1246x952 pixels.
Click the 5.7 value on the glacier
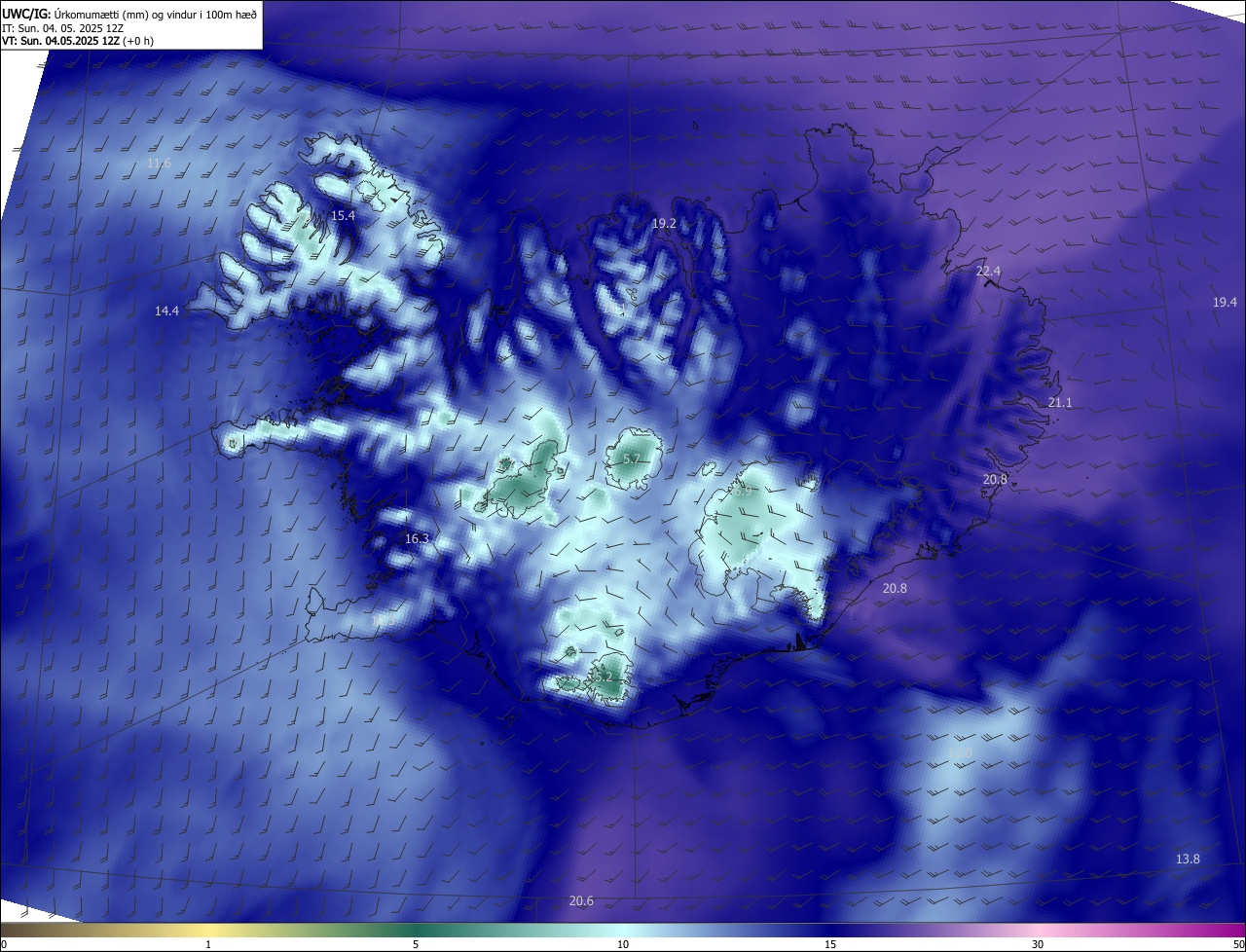631,459
